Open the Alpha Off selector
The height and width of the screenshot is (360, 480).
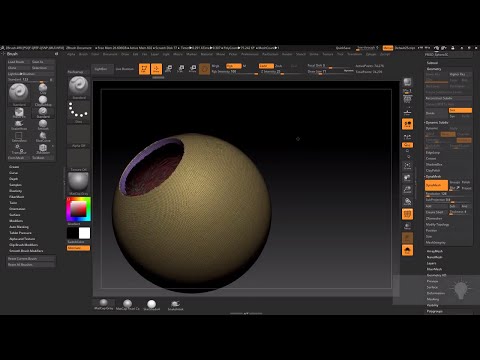(79, 136)
